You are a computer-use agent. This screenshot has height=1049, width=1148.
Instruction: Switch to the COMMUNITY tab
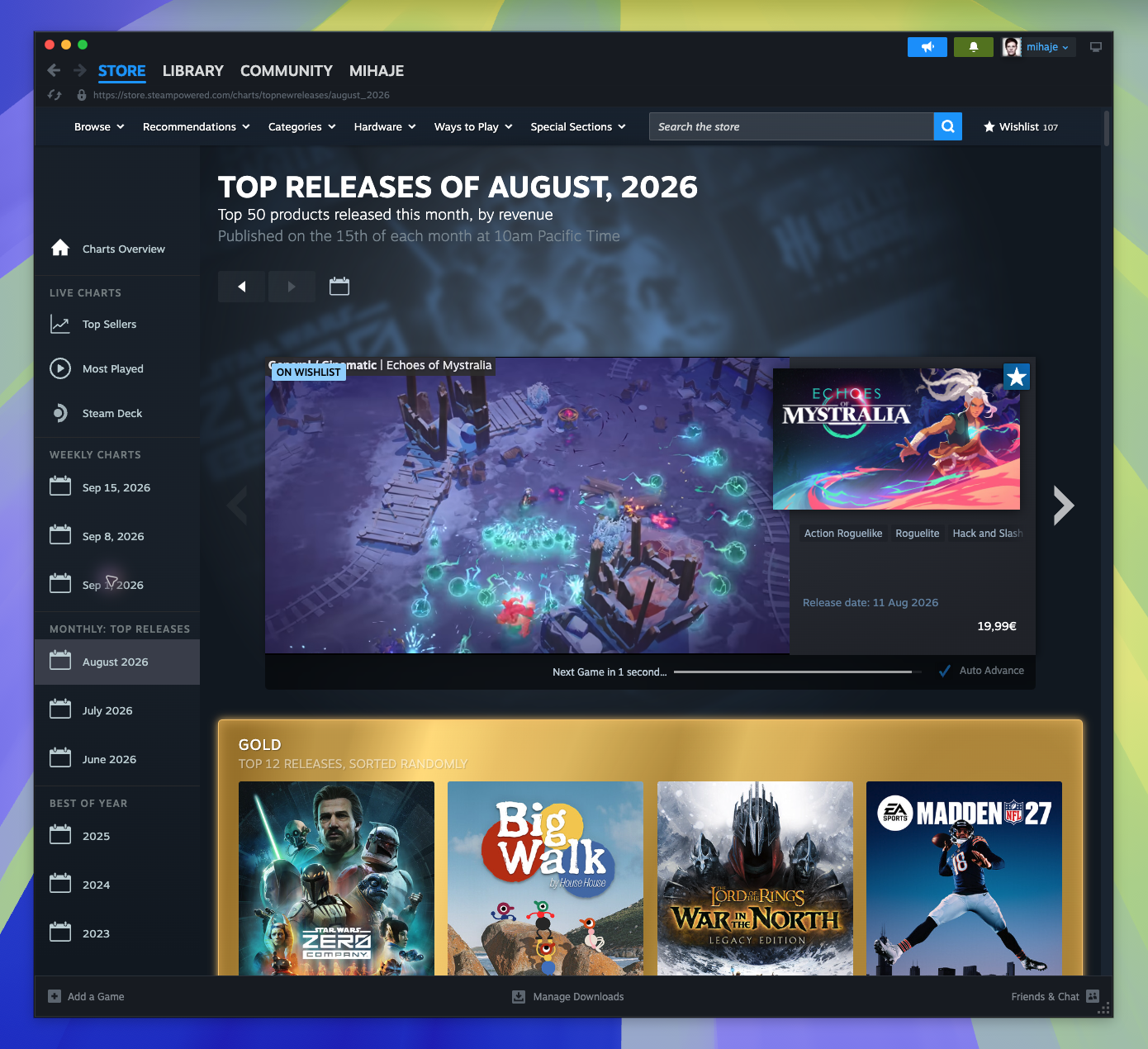pos(287,71)
